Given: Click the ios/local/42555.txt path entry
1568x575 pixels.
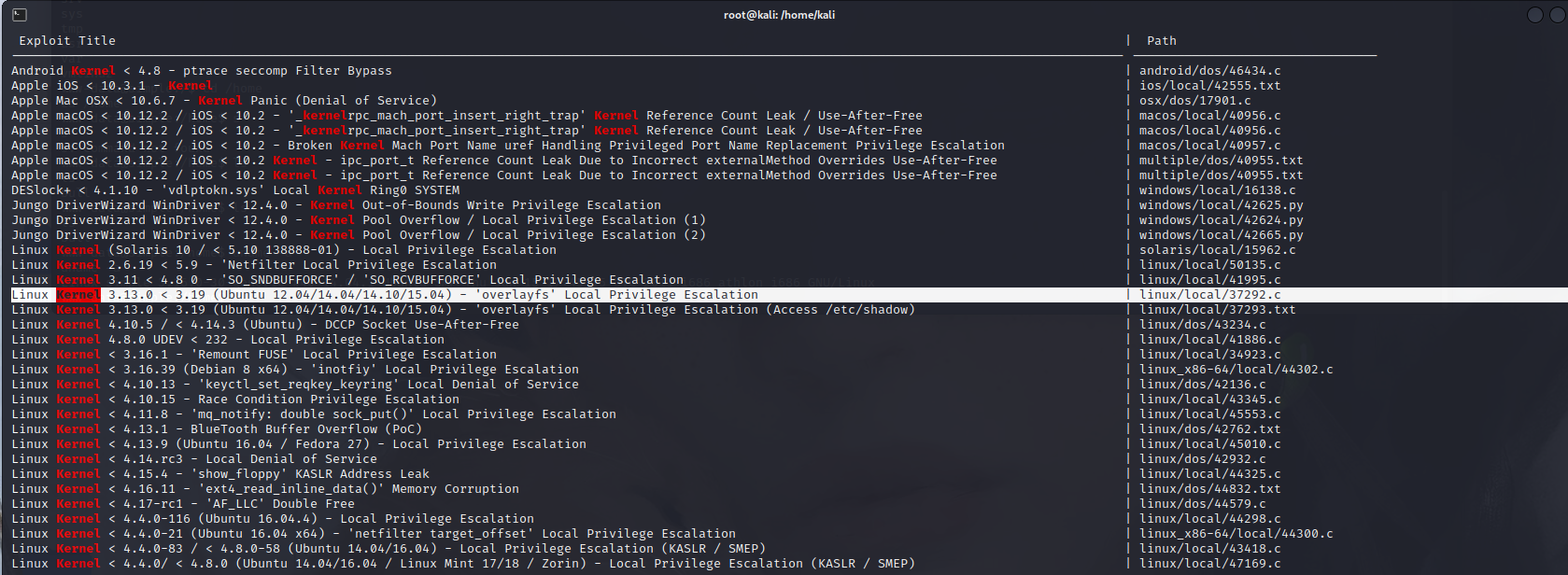Looking at the screenshot, I should click(x=1209, y=86).
